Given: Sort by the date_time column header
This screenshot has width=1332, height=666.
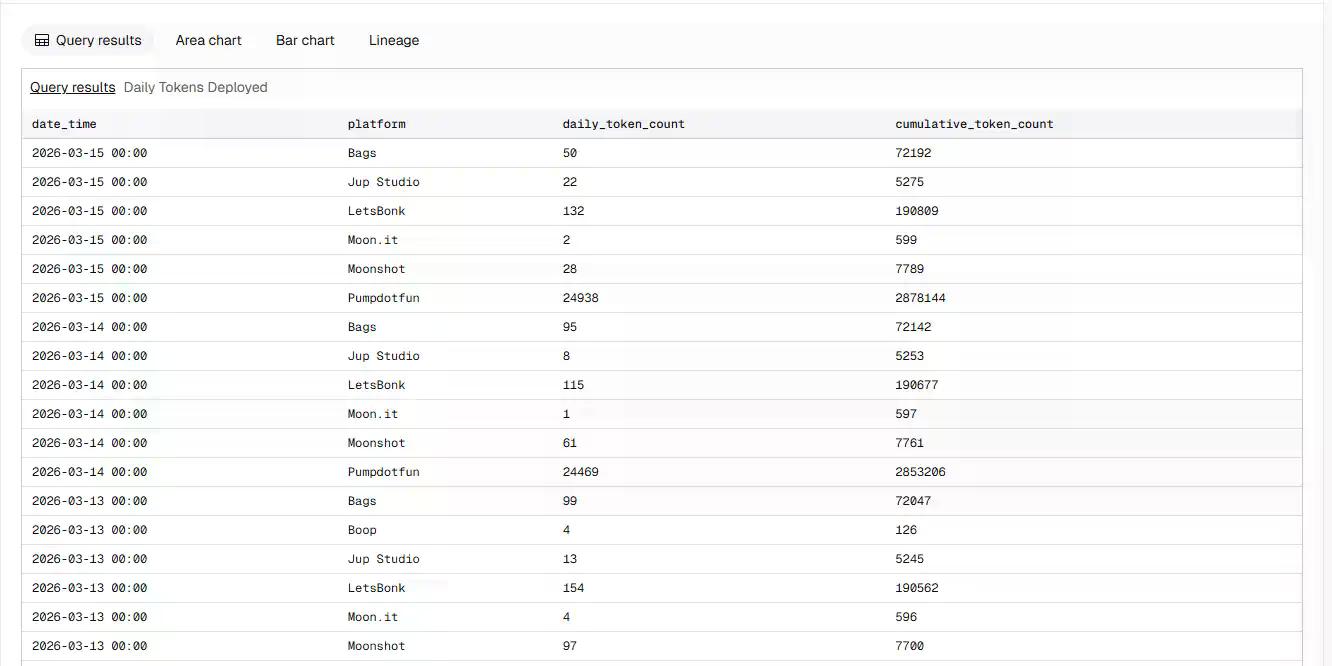Looking at the screenshot, I should pos(64,124).
